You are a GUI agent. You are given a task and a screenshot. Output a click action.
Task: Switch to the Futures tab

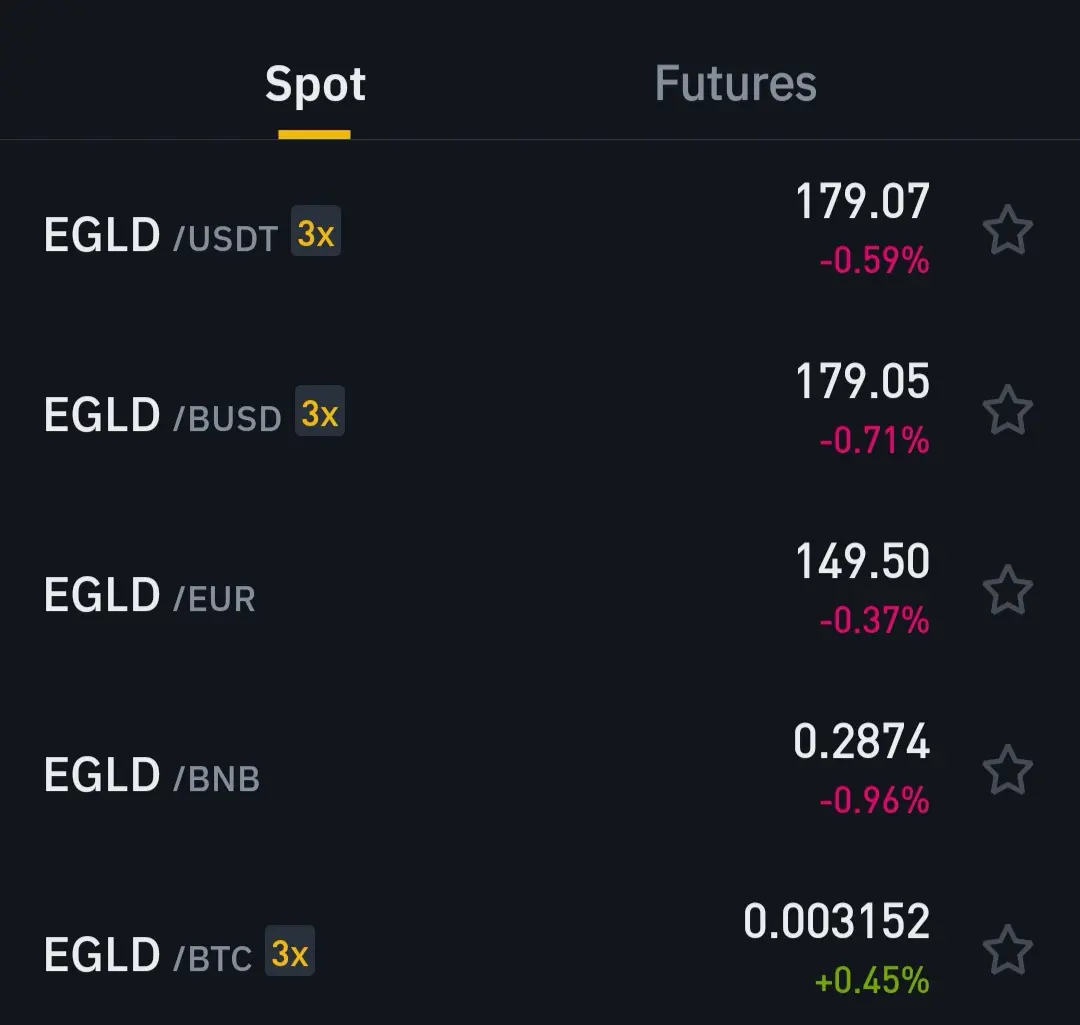click(x=735, y=84)
